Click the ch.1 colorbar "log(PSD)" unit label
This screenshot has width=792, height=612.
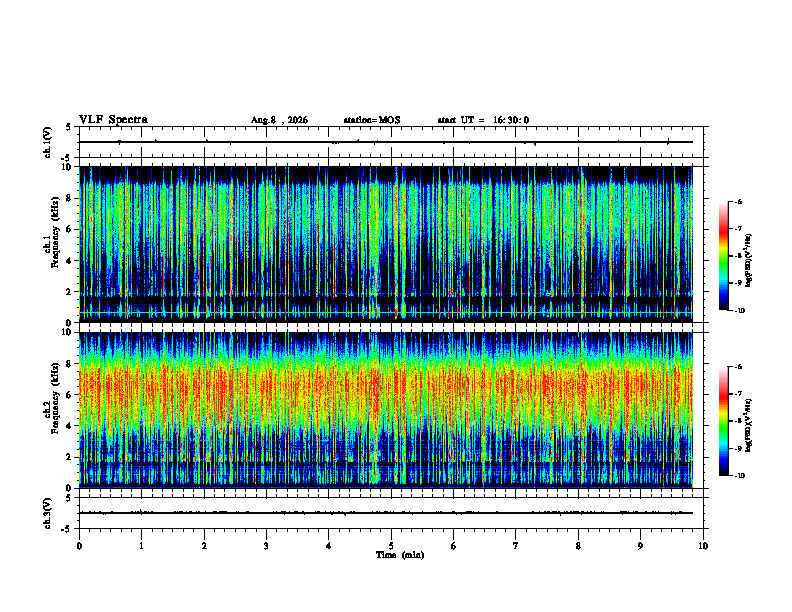tap(749, 261)
